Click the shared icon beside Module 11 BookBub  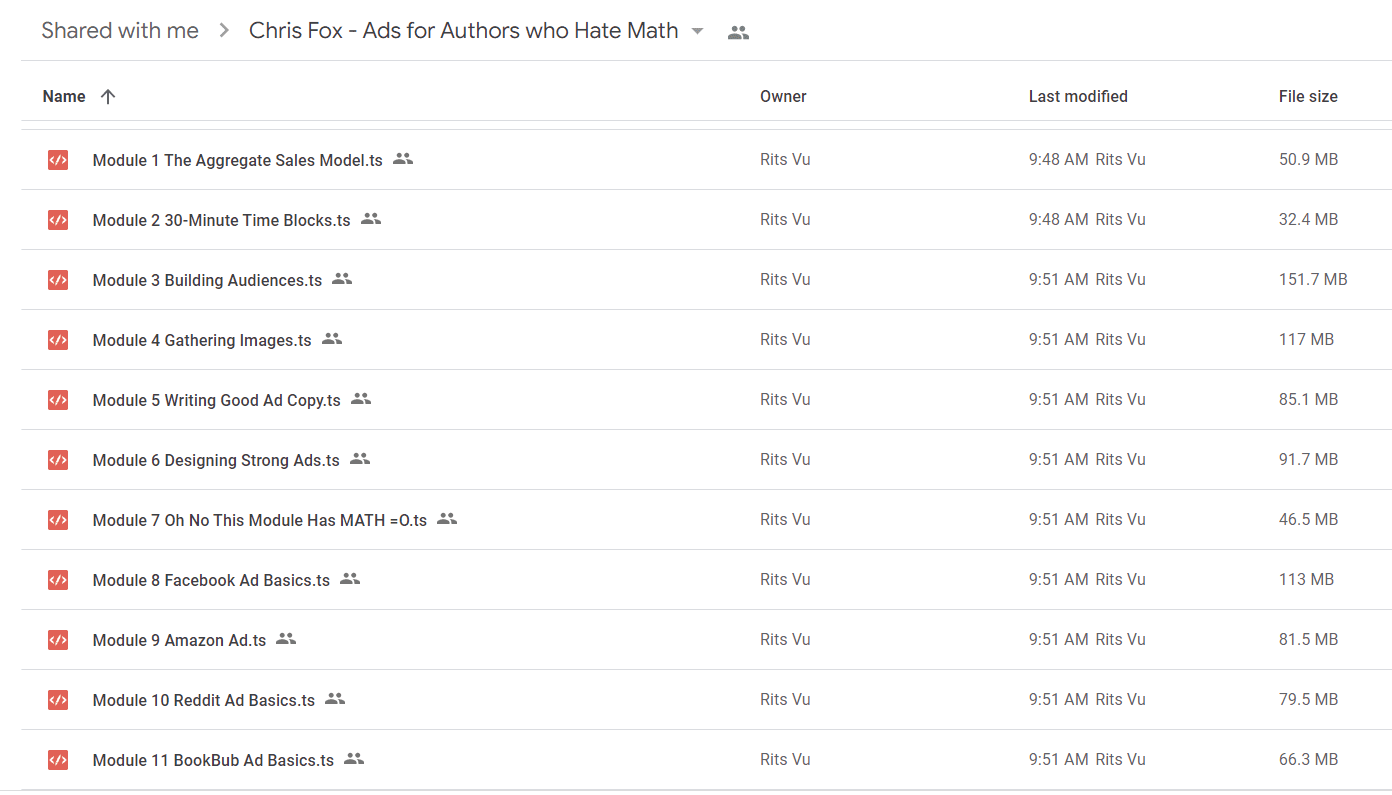click(x=354, y=759)
